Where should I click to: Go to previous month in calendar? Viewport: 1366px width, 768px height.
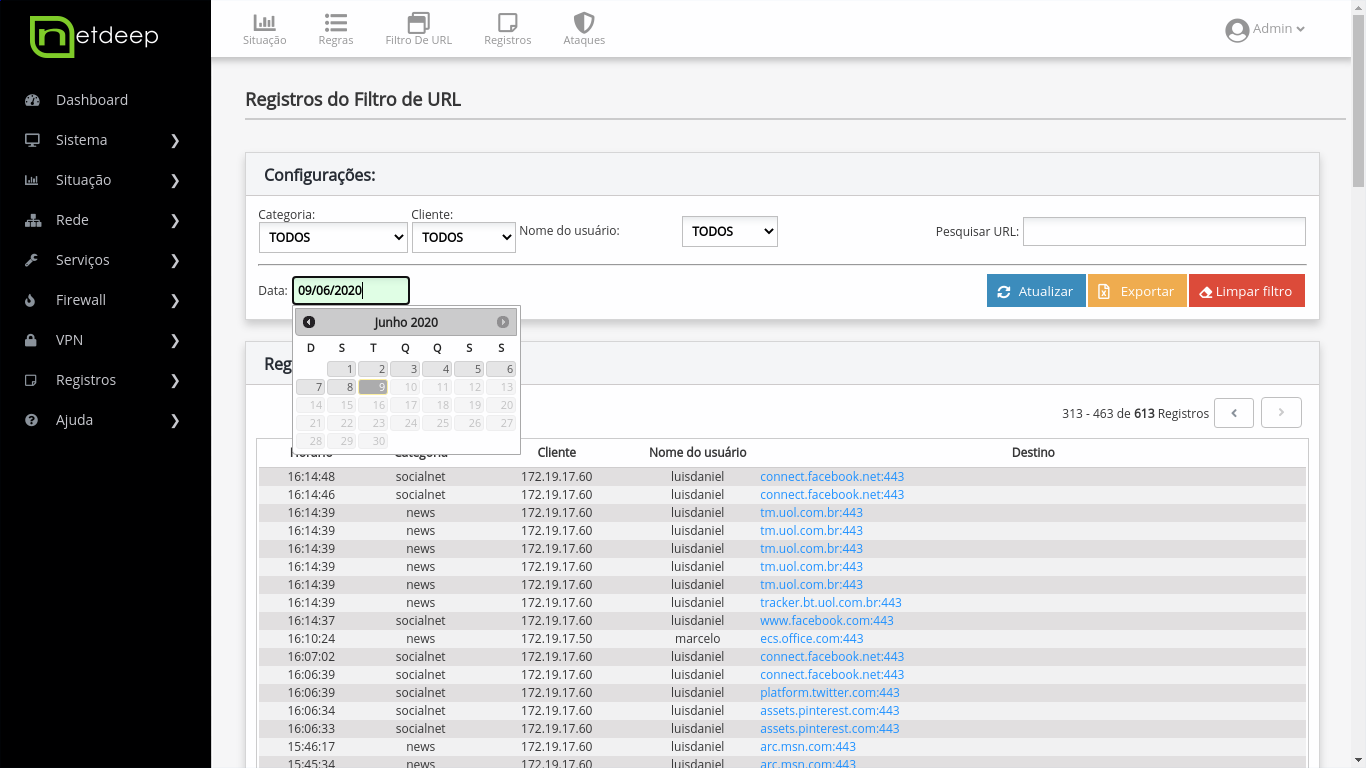click(x=309, y=322)
